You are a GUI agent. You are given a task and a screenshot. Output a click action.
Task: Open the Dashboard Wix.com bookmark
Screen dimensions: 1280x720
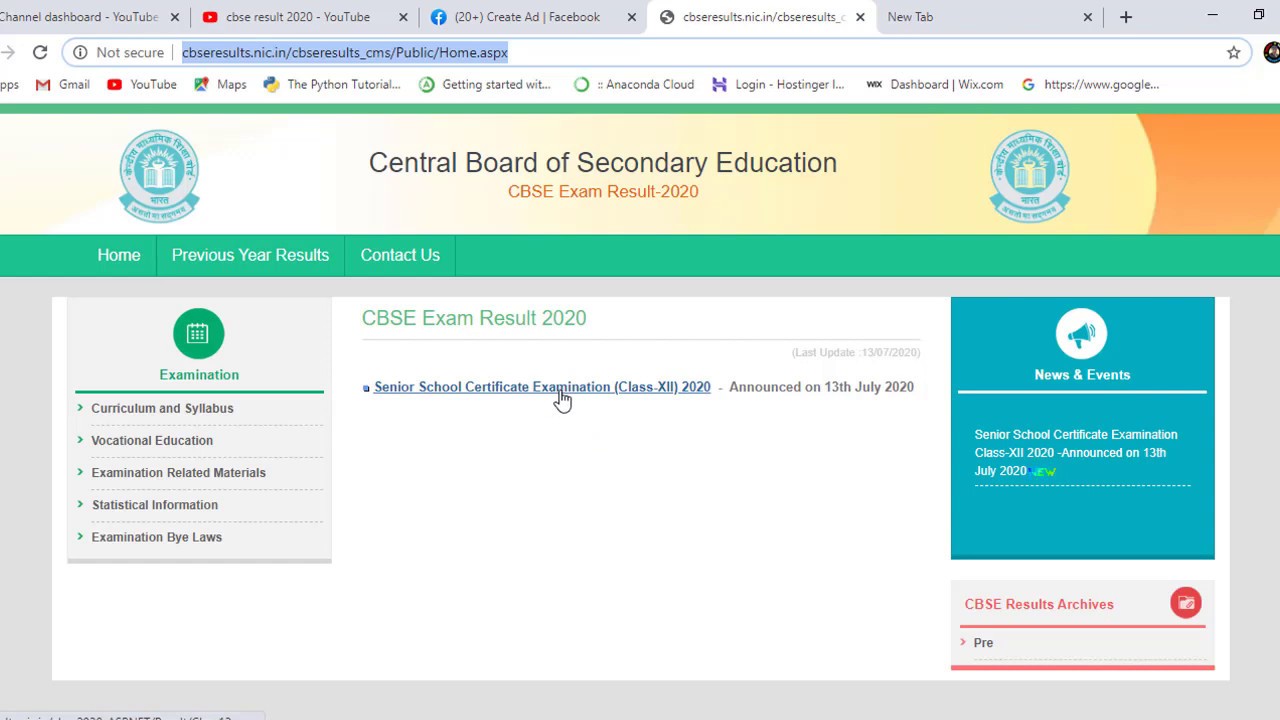pyautogui.click(x=934, y=84)
